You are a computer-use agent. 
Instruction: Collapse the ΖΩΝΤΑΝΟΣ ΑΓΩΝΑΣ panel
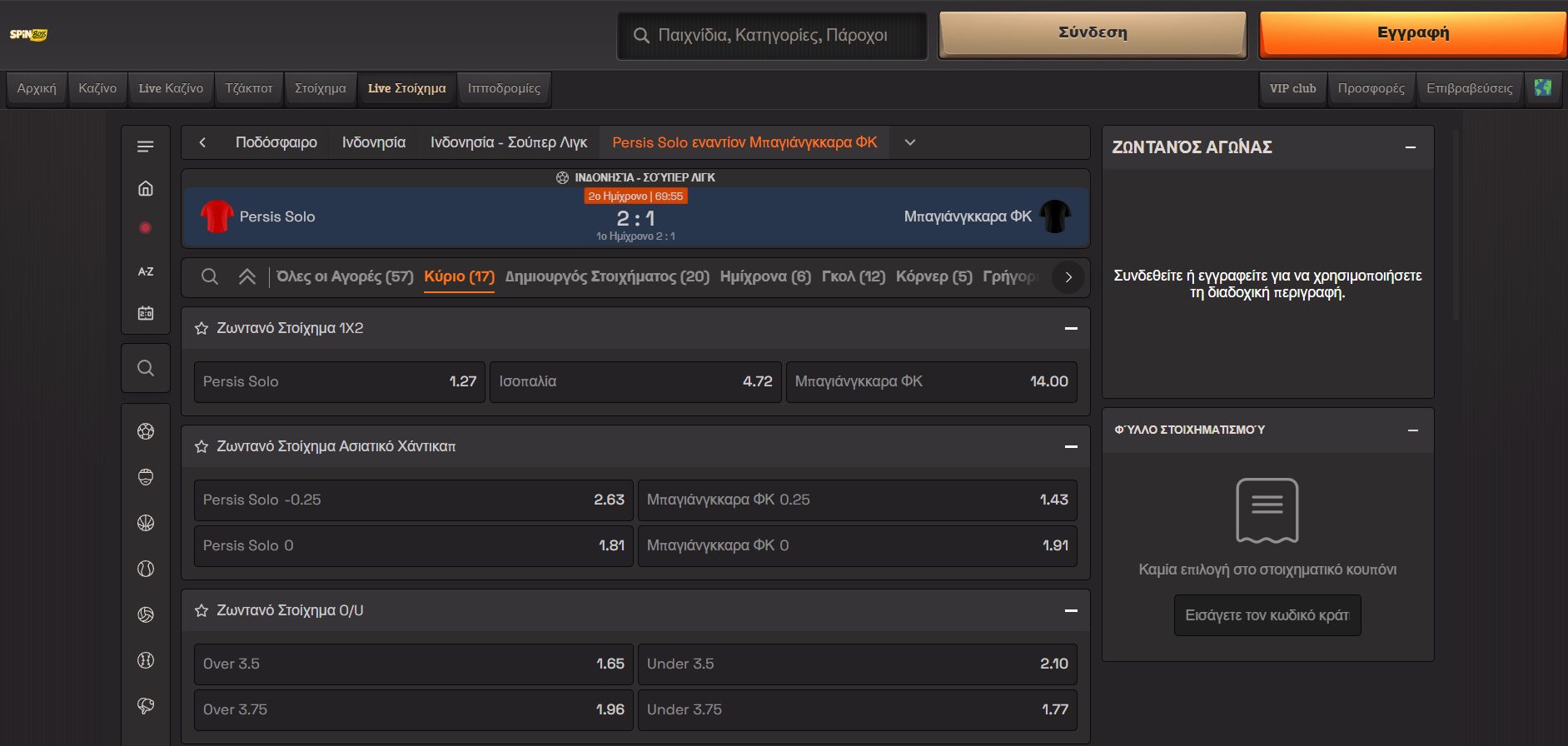click(1411, 147)
